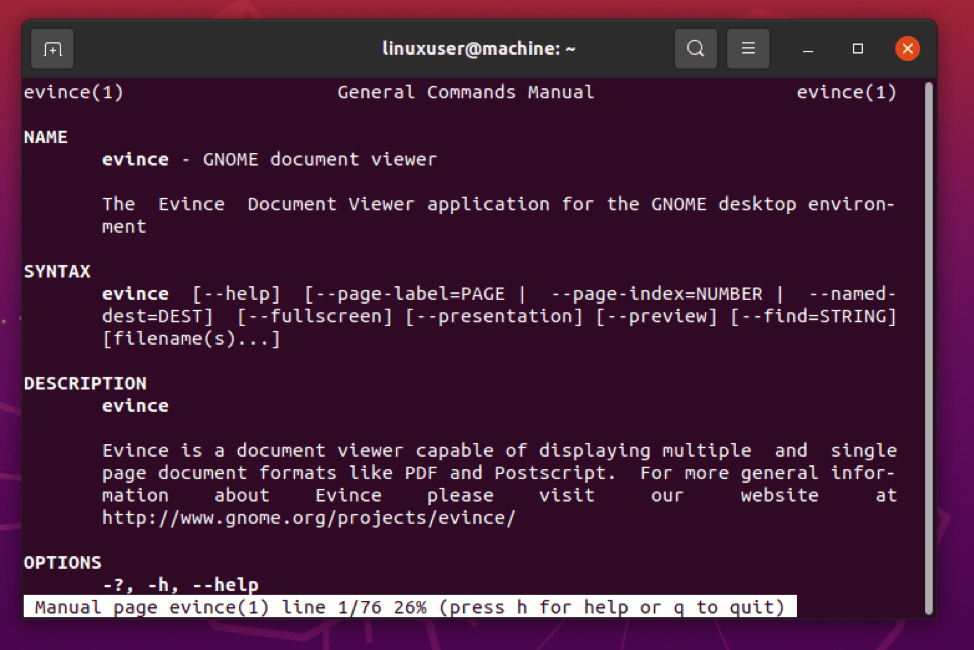The height and width of the screenshot is (650, 974).
Task: Click the http://www.gnome.org/projects/evince/ URL
Action: coord(309,518)
